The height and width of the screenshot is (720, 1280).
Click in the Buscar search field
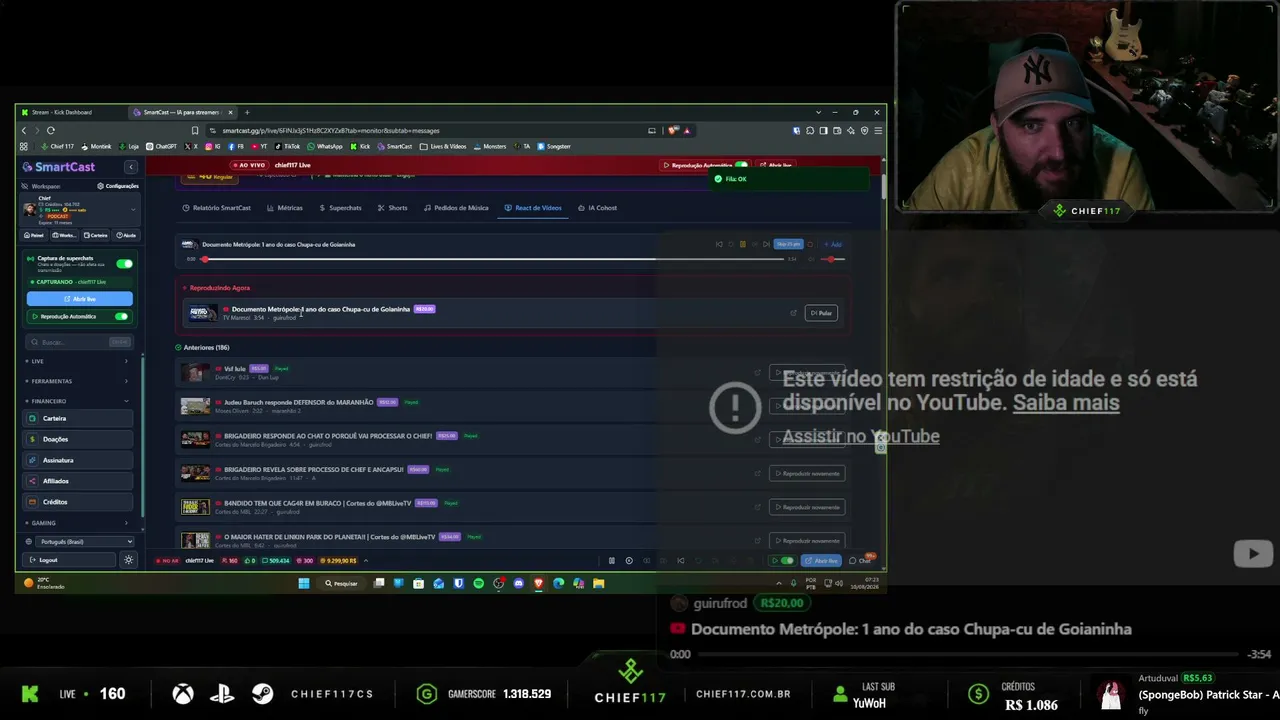[80, 342]
